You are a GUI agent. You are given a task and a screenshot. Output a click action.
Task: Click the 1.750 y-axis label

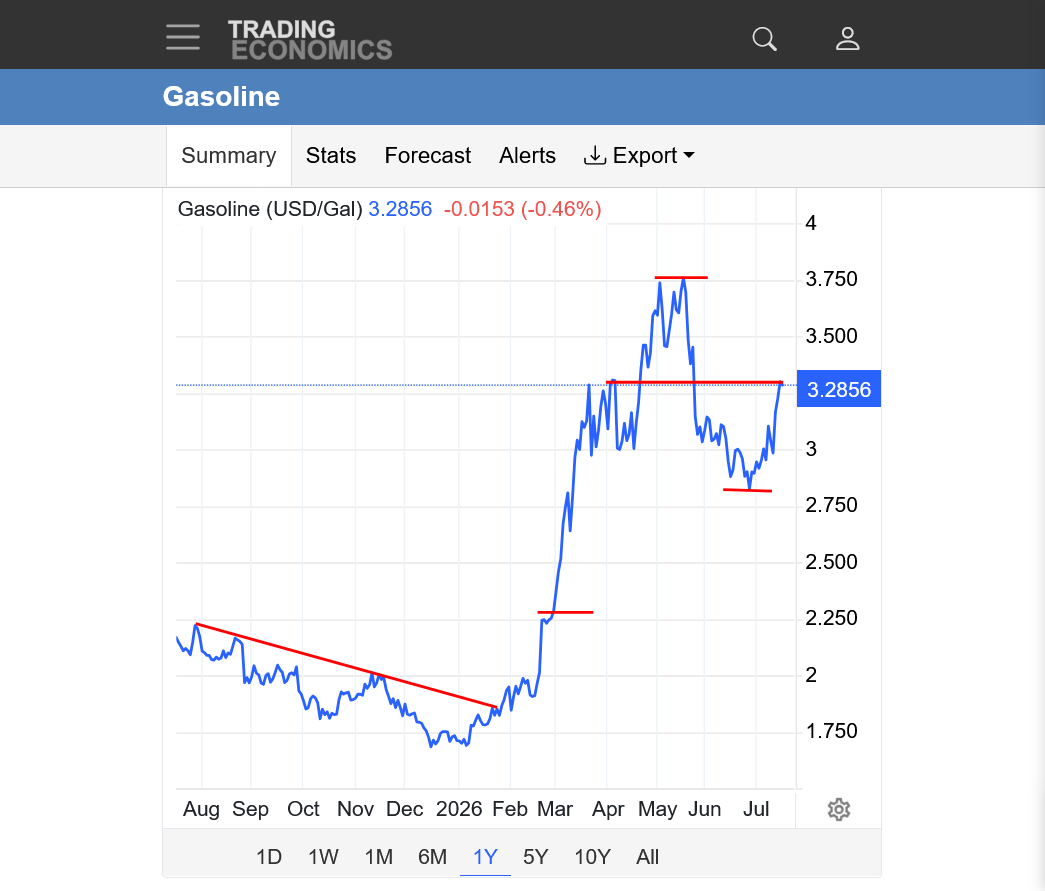pos(831,731)
